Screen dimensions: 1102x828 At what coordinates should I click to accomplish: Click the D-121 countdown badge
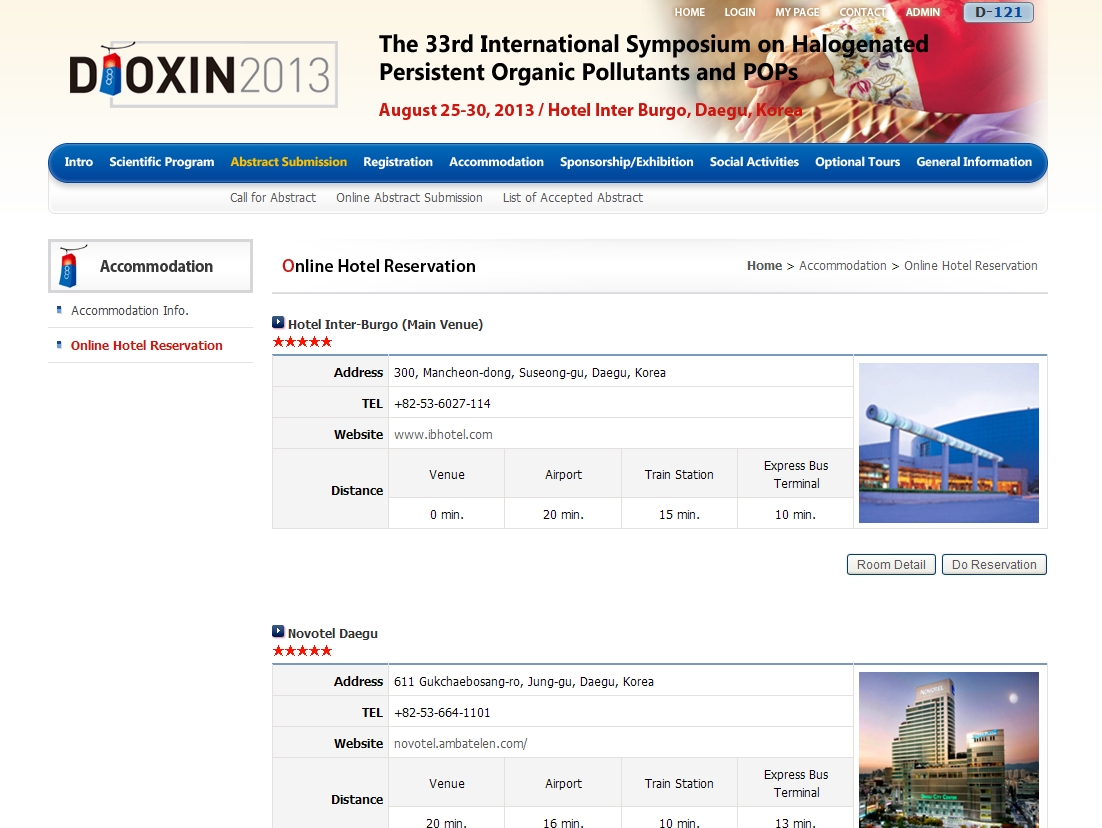(998, 12)
